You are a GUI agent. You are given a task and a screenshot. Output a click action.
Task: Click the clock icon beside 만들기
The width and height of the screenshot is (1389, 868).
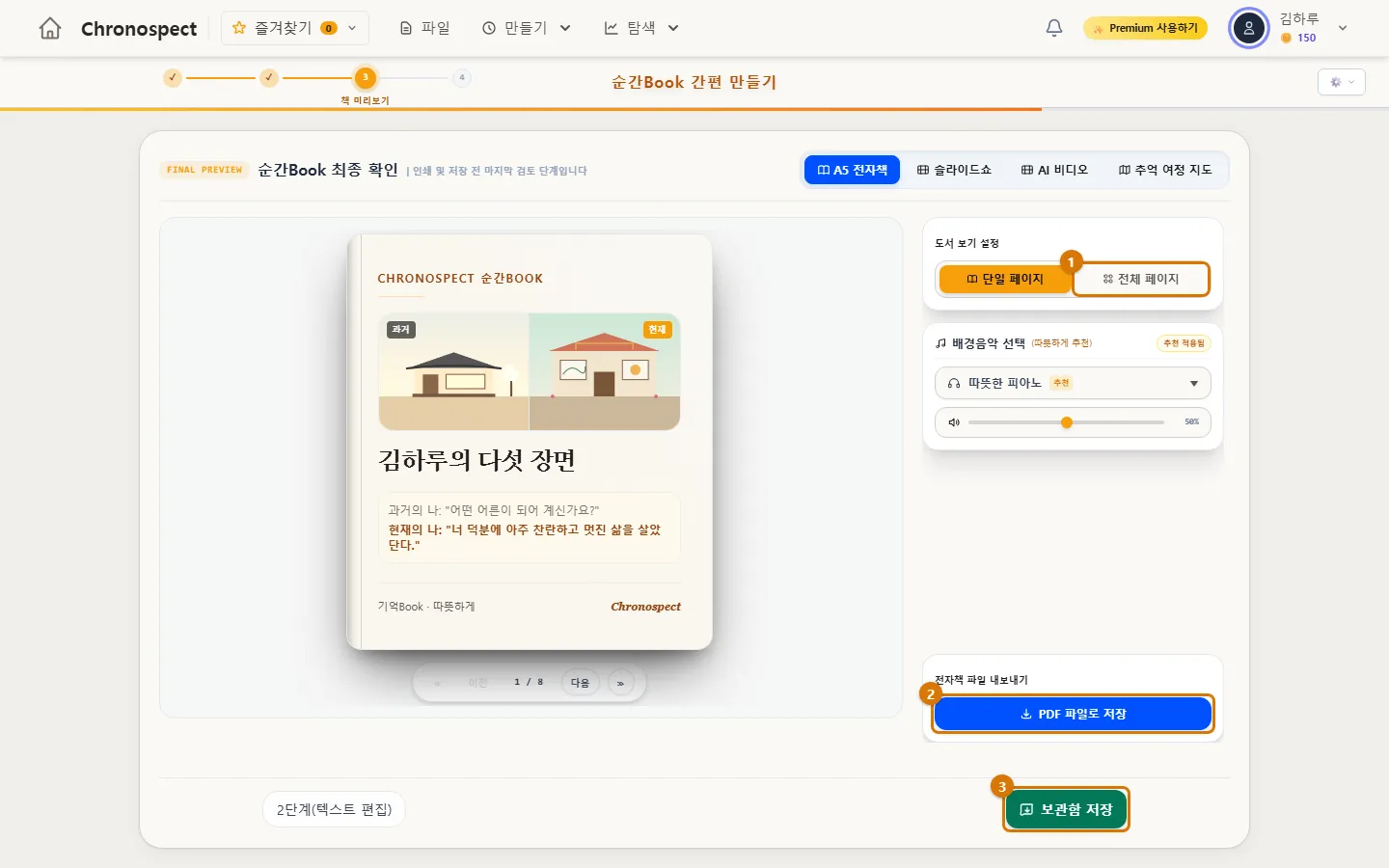pos(489,29)
